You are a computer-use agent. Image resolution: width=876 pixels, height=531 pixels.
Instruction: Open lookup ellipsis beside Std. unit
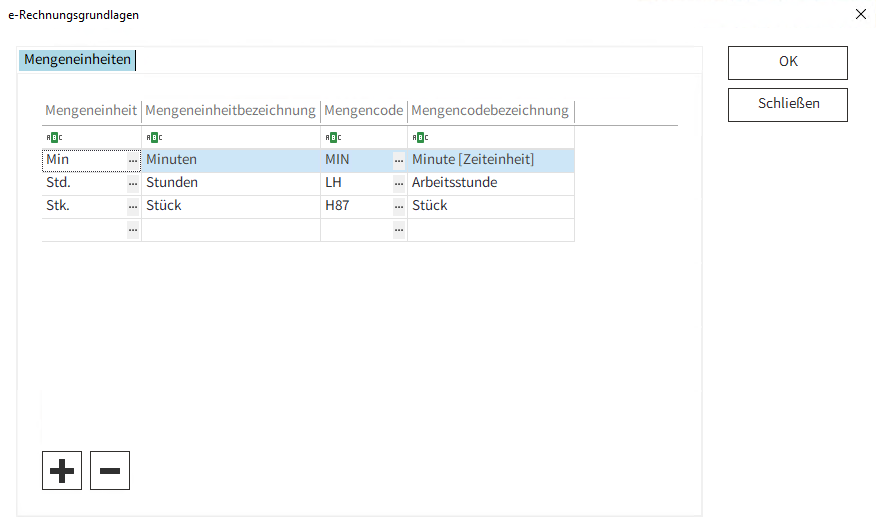pyautogui.click(x=133, y=183)
